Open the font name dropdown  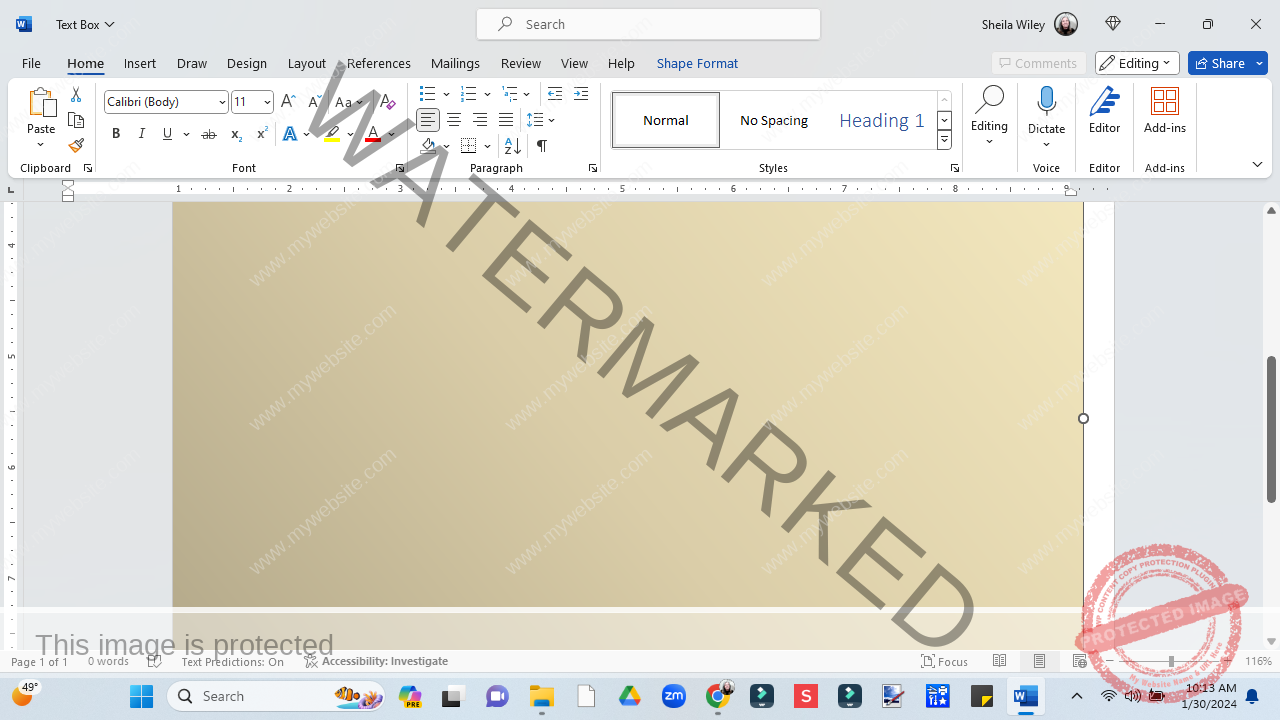(222, 102)
